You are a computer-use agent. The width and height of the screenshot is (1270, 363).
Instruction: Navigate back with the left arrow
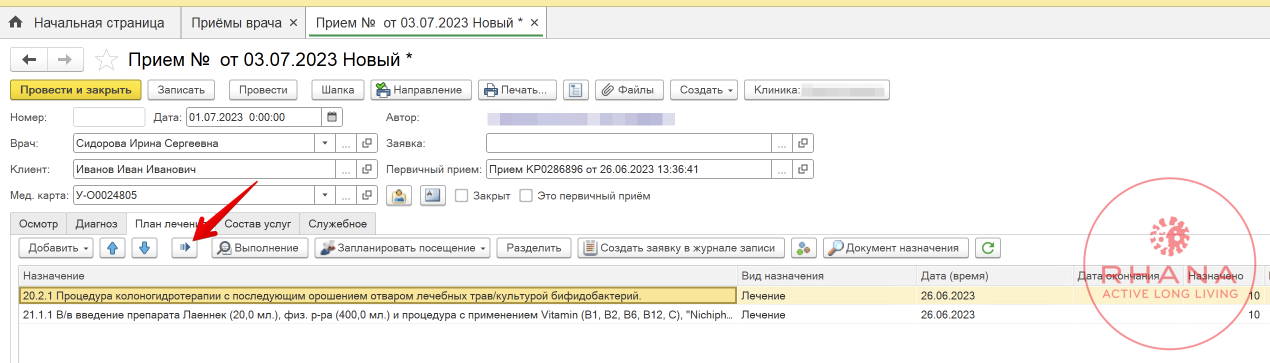coord(29,59)
